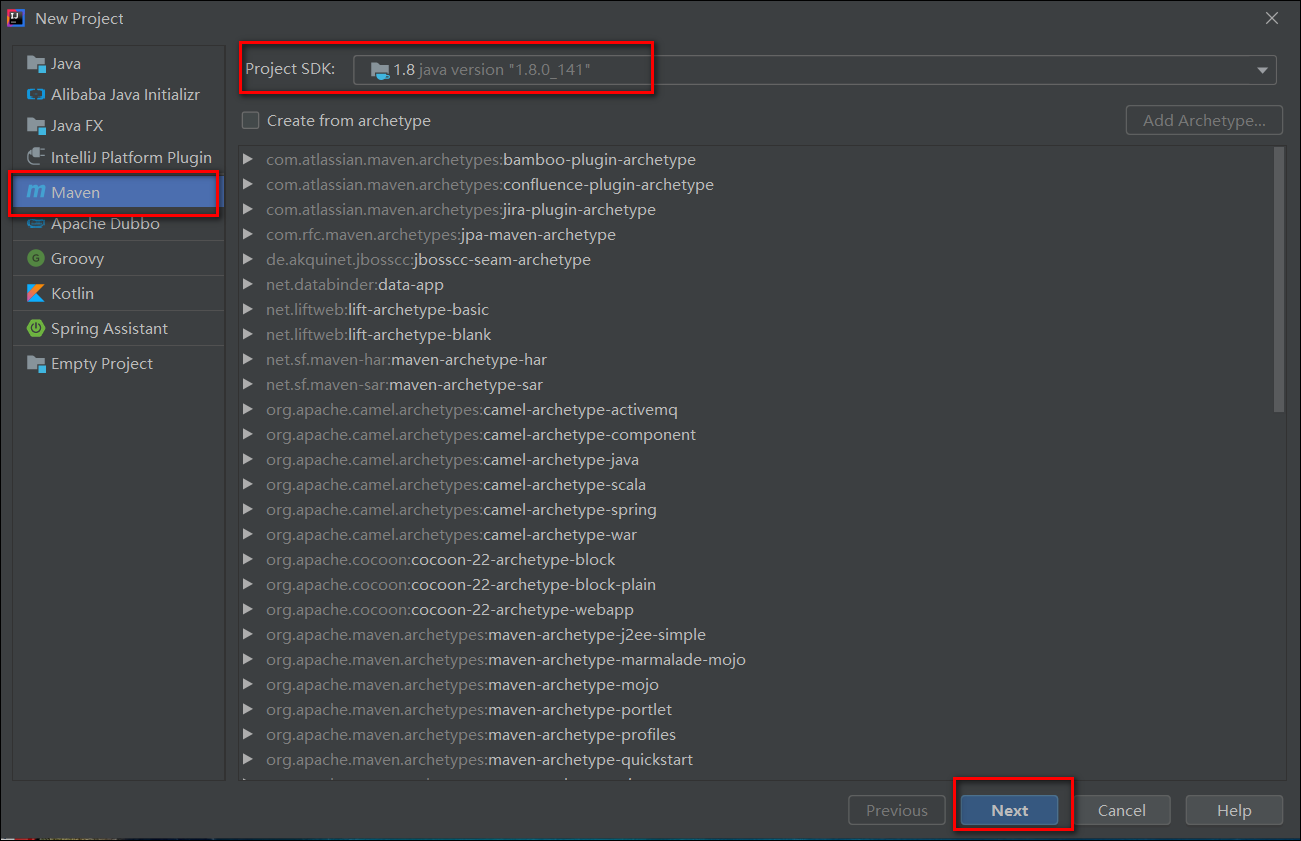The height and width of the screenshot is (841, 1301).
Task: Click the Apache Dubbo icon
Action: [x=36, y=224]
